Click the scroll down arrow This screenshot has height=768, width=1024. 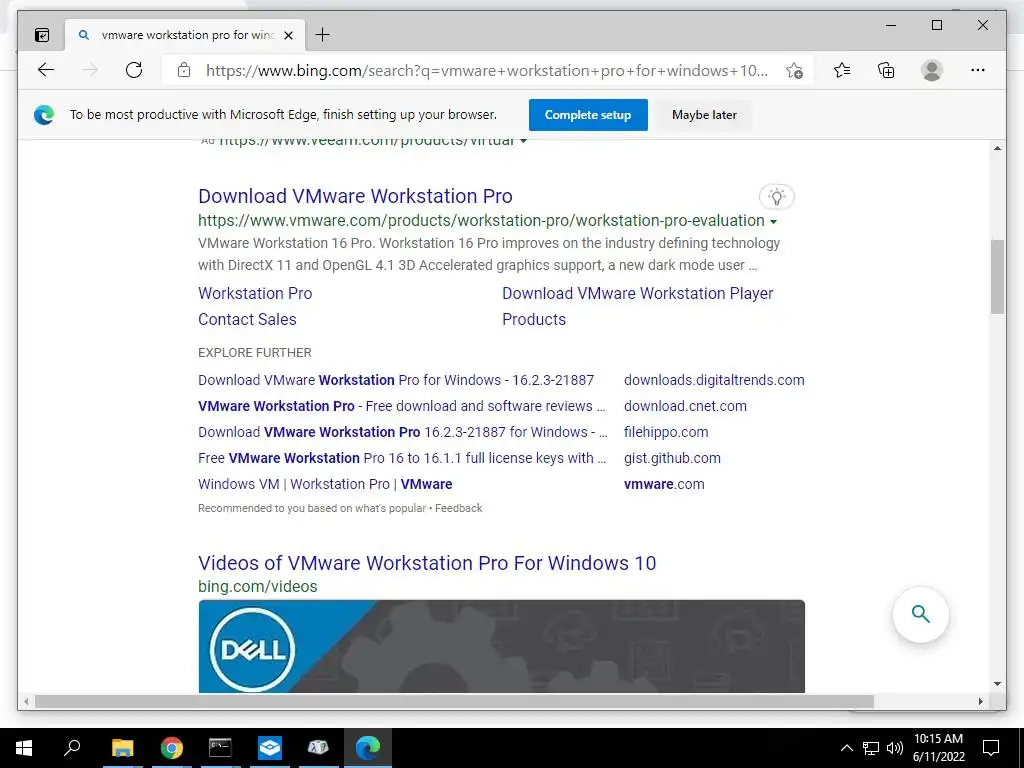click(997, 684)
